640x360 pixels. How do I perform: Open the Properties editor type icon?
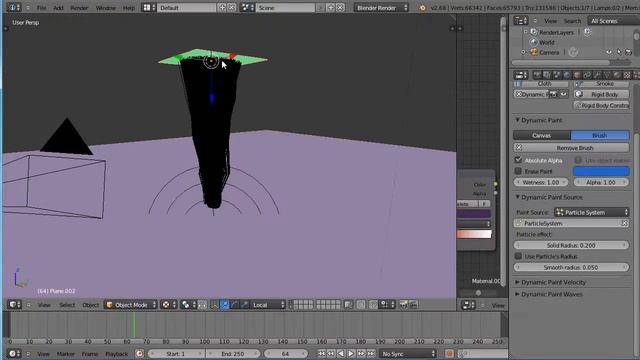click(521, 75)
